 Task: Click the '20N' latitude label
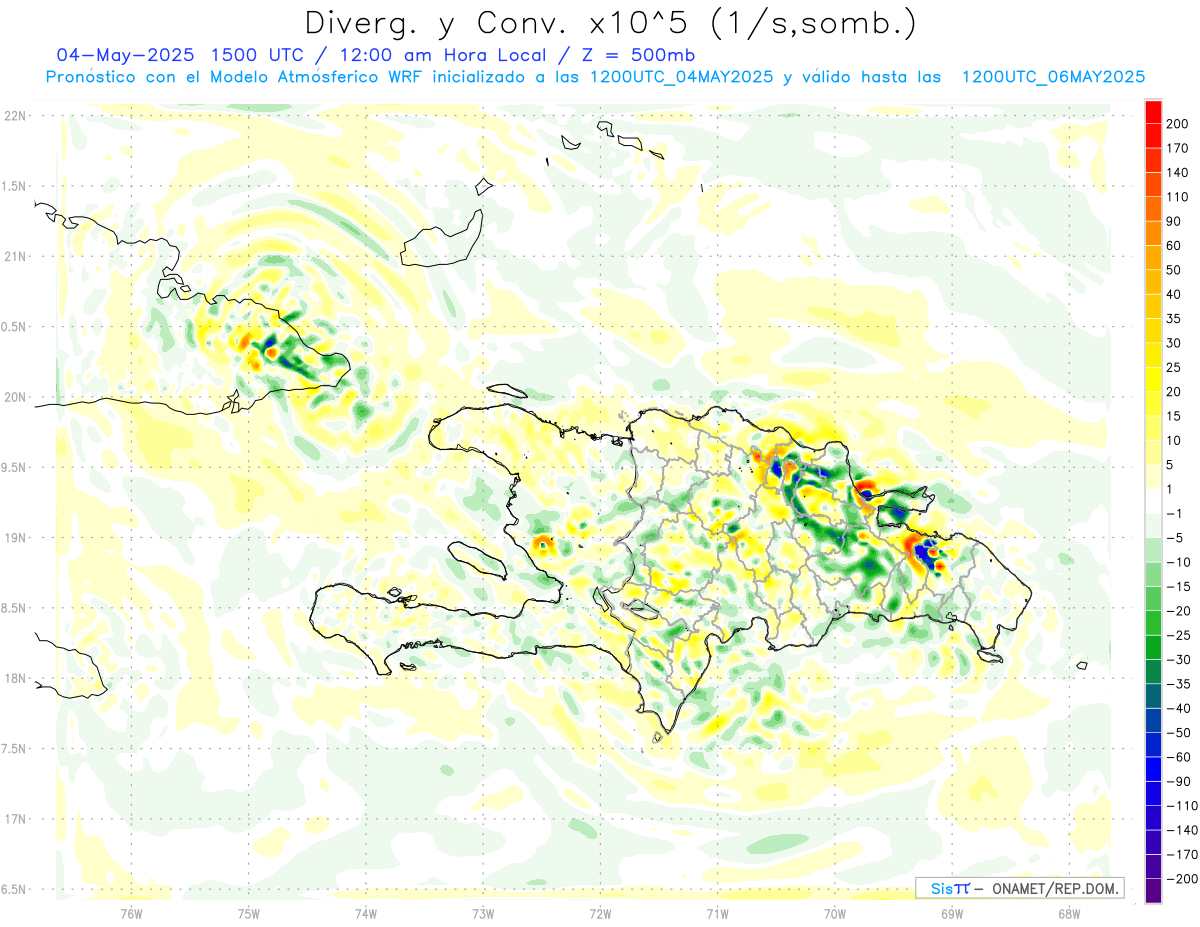[14, 397]
